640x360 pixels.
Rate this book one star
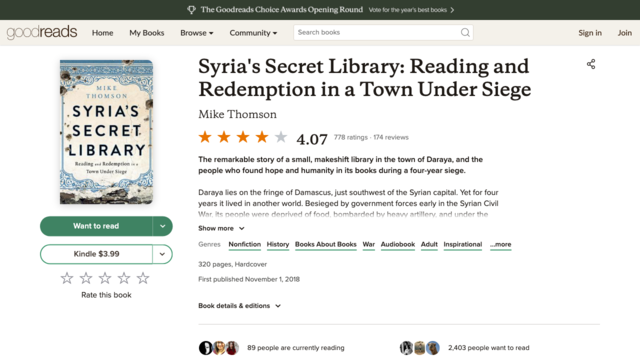tap(67, 278)
